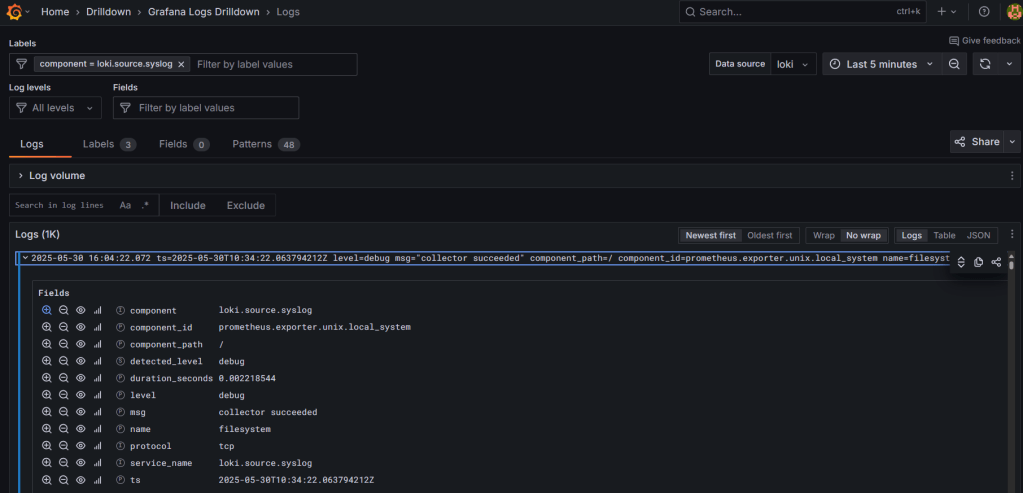Screen dimensions: 1023x493
Task: Click the Grafana logo in top-left corner
Action: click(13, 12)
